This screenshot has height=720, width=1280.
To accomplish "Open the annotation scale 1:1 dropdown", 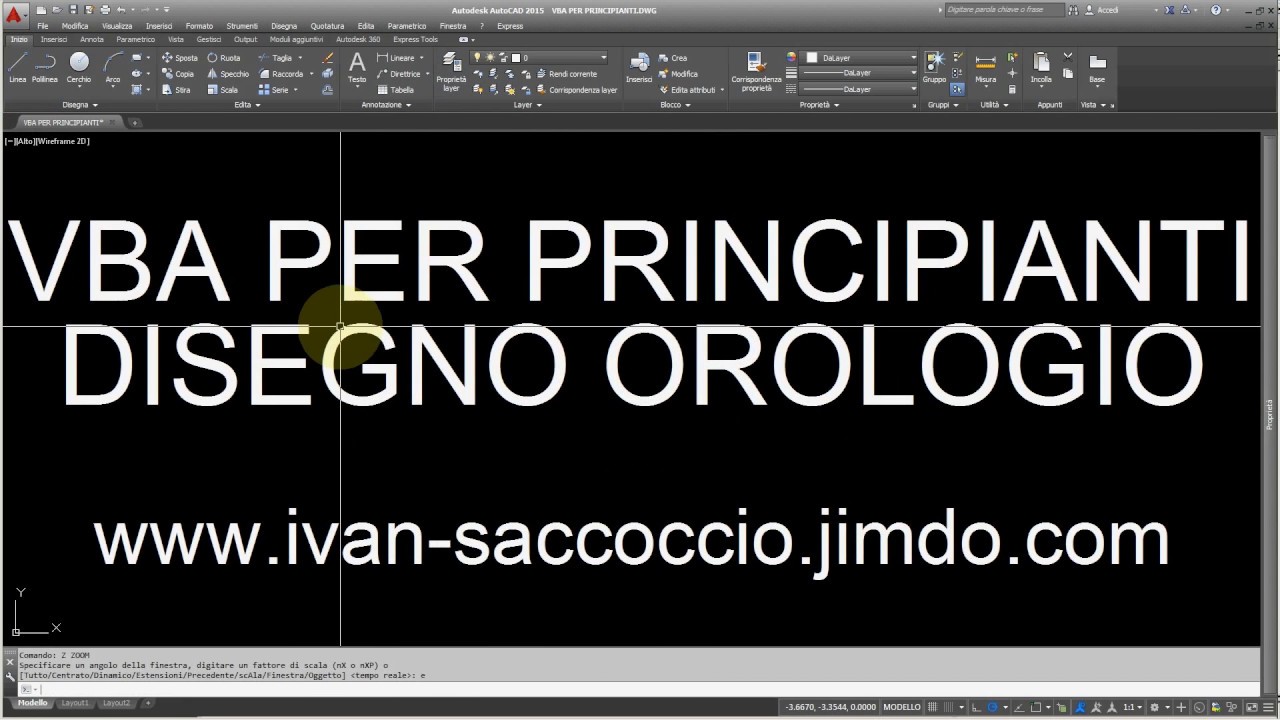I will [x=1132, y=707].
